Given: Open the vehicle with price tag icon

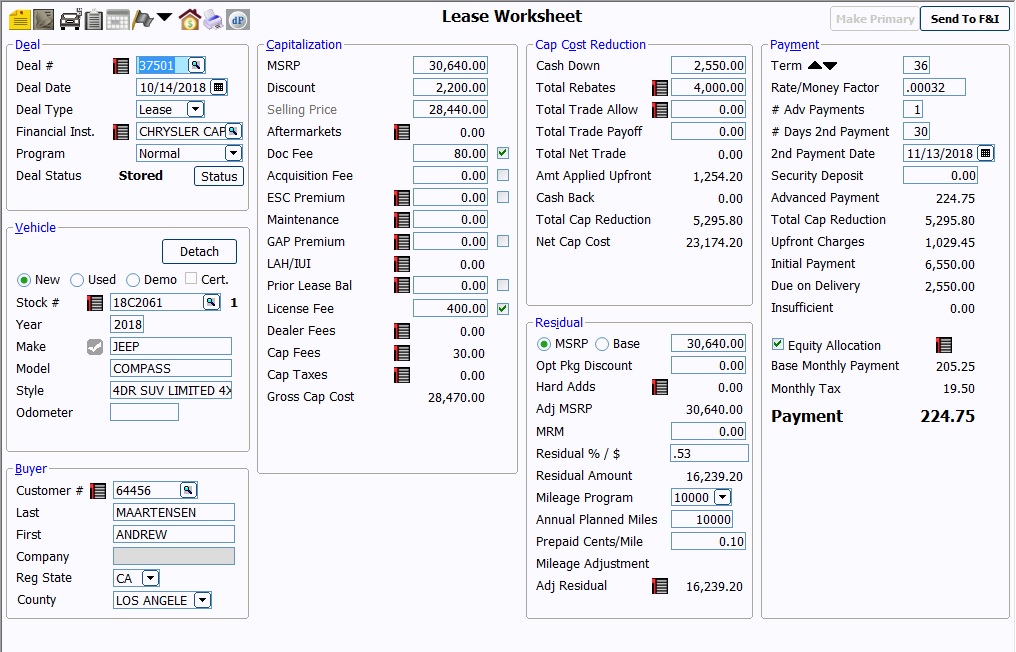Looking at the screenshot, I should [x=70, y=19].
